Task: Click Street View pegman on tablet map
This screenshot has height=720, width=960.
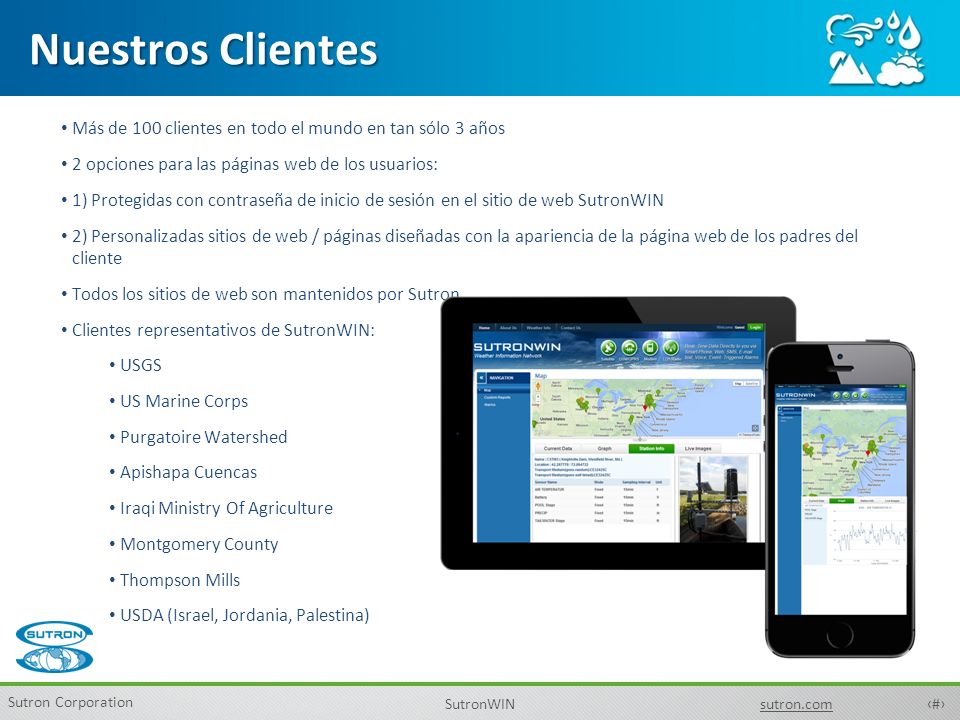Action: [x=538, y=386]
